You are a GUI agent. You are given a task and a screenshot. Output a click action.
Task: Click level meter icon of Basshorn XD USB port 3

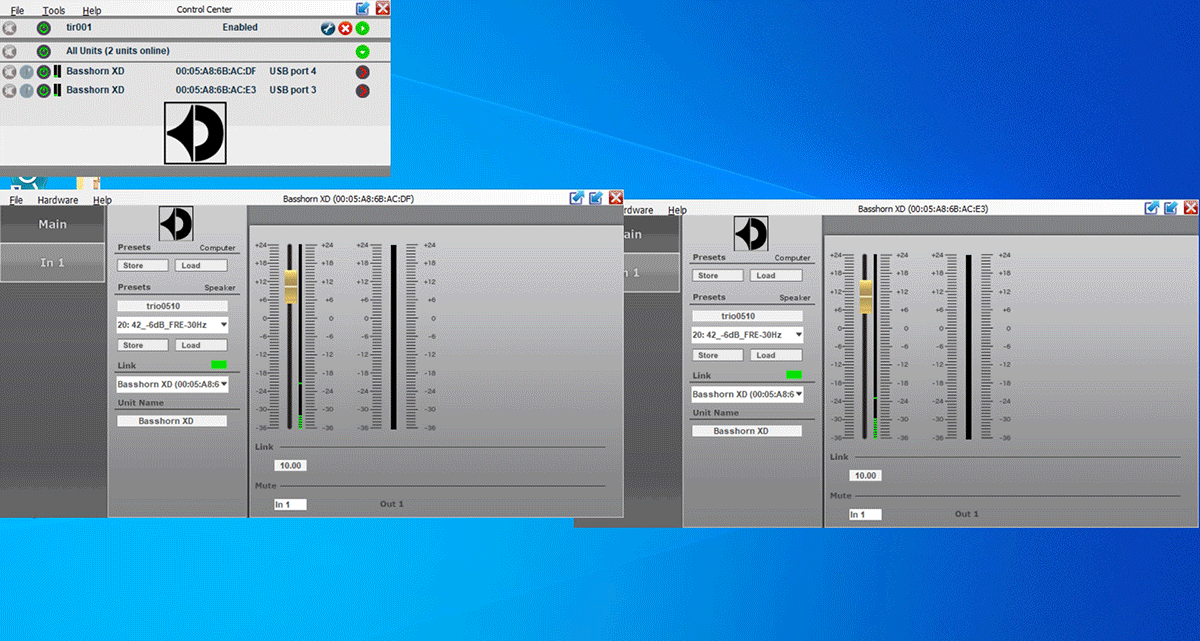click(x=57, y=90)
